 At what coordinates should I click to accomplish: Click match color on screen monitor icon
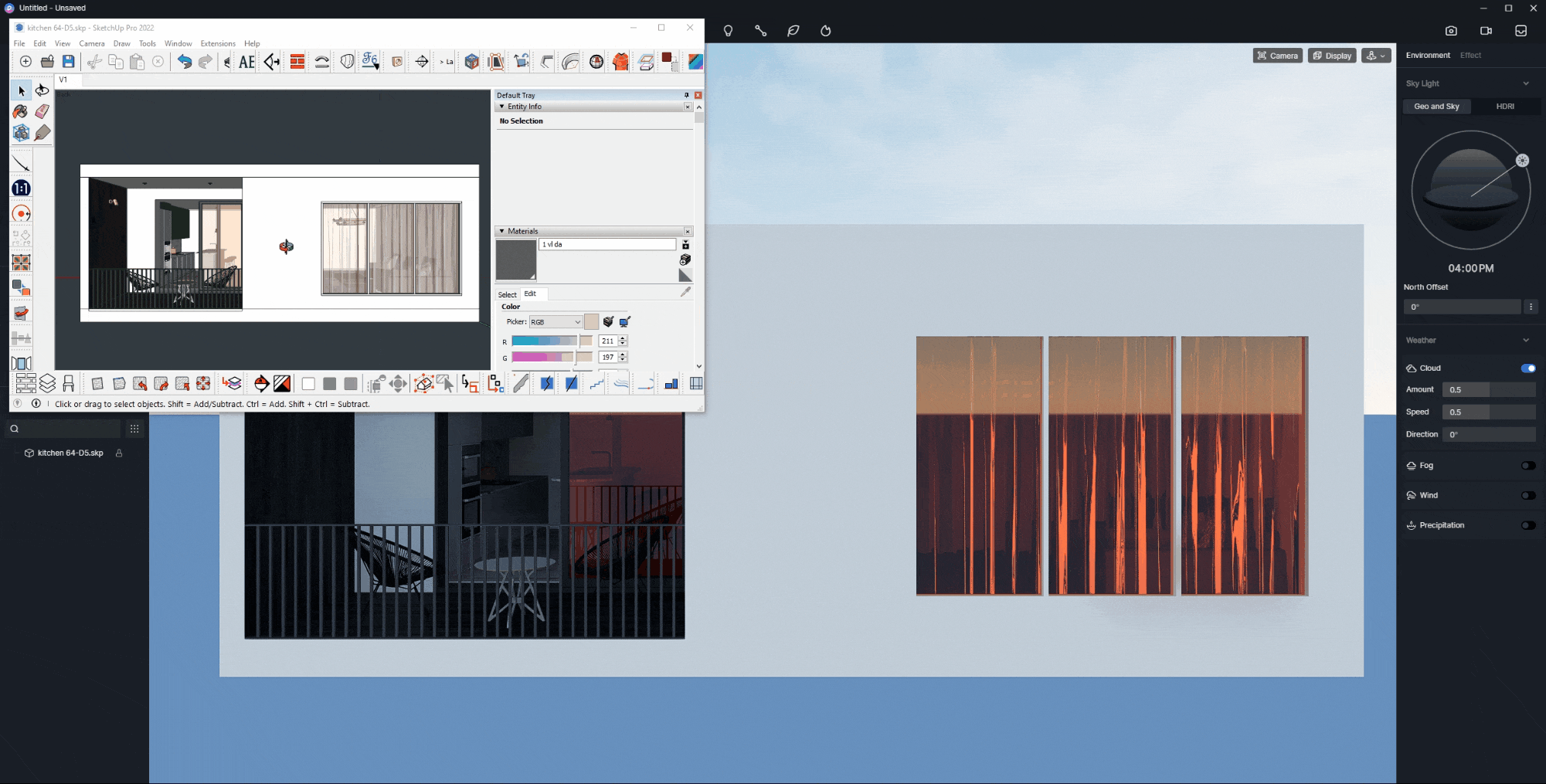coord(625,321)
